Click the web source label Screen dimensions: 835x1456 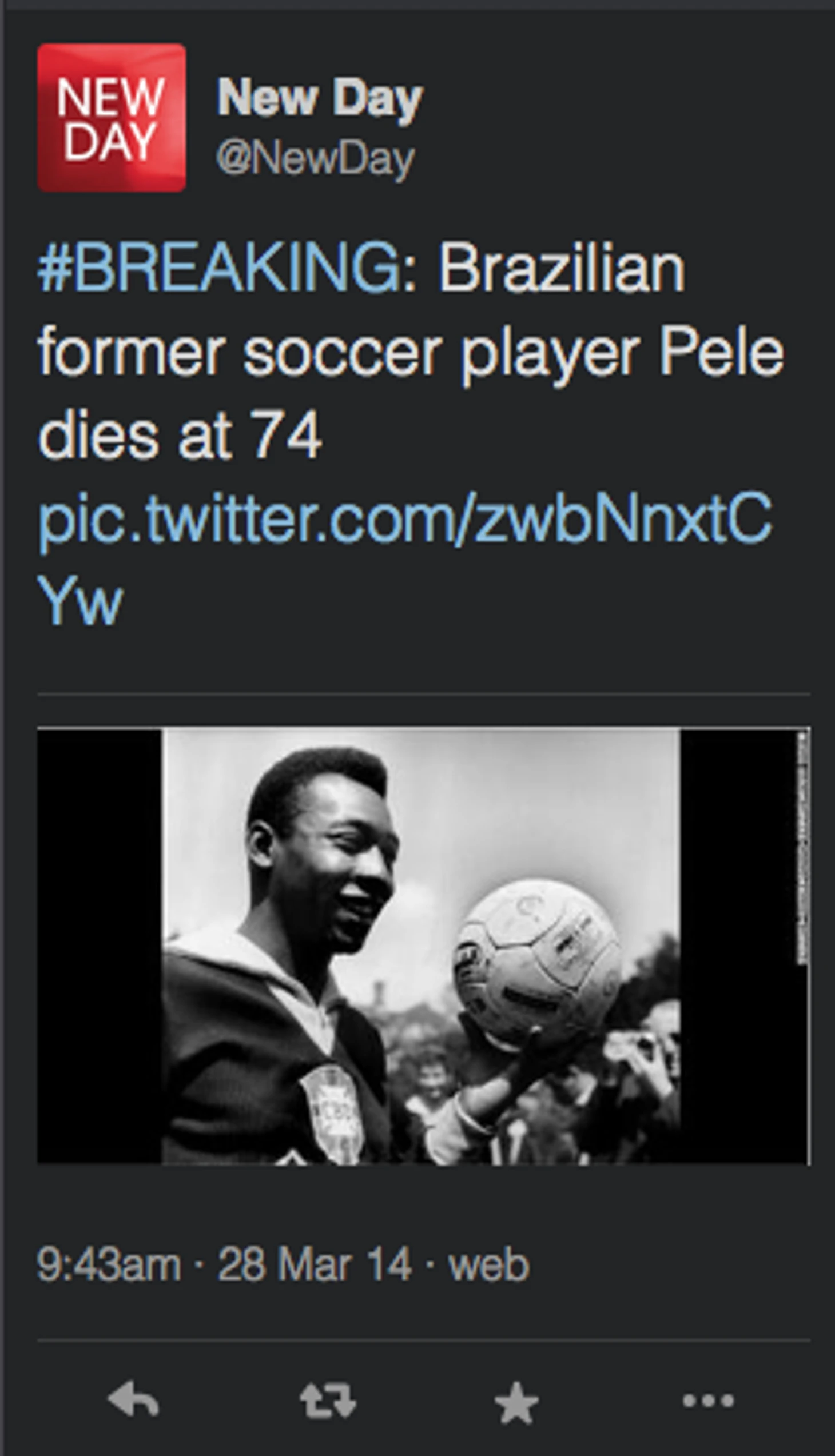pos(488,1265)
